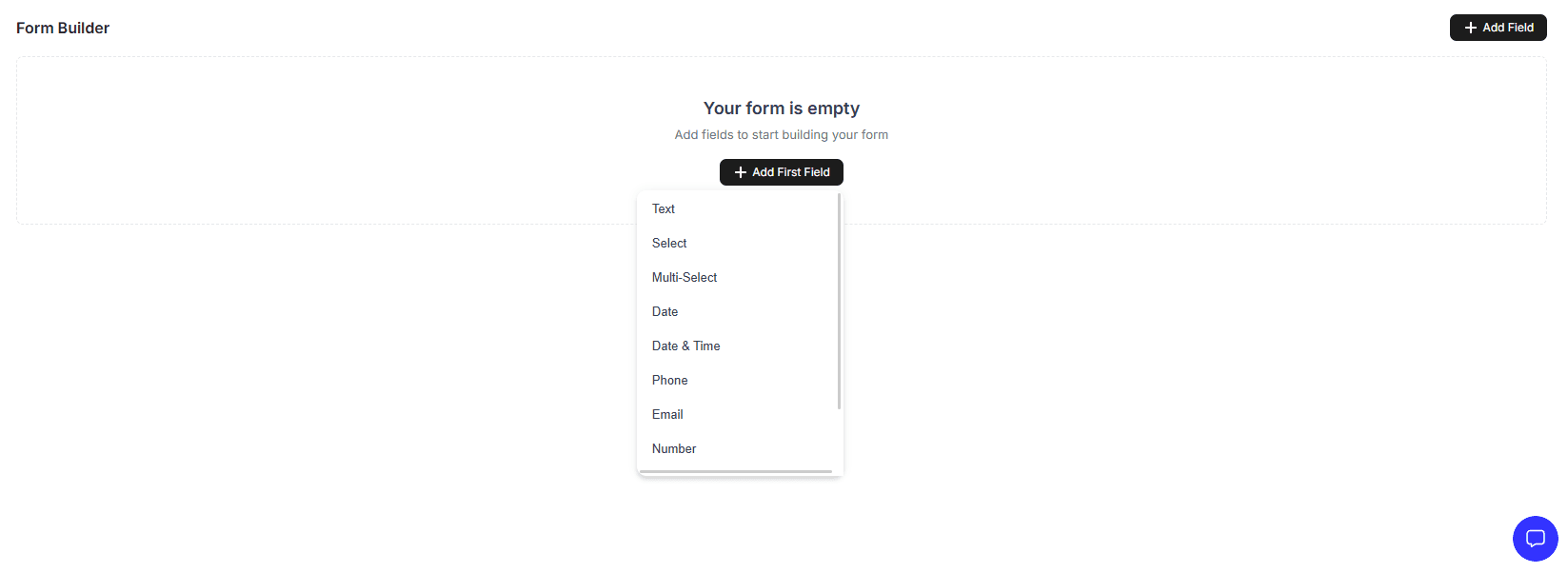Image resolution: width=1568 pixels, height=573 pixels.
Task: Click the Add Field button
Action: click(1498, 27)
